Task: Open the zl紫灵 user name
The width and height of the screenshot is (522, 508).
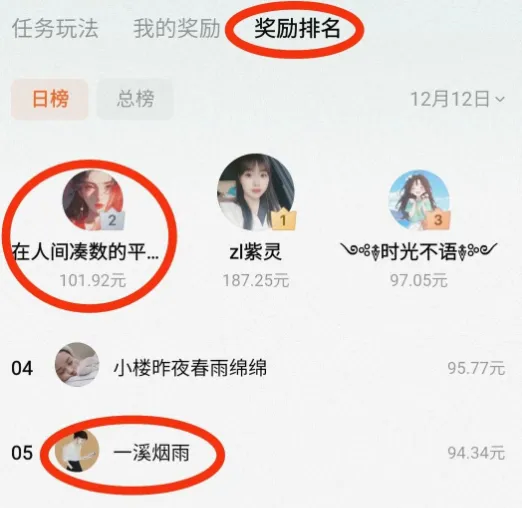Action: (256, 252)
